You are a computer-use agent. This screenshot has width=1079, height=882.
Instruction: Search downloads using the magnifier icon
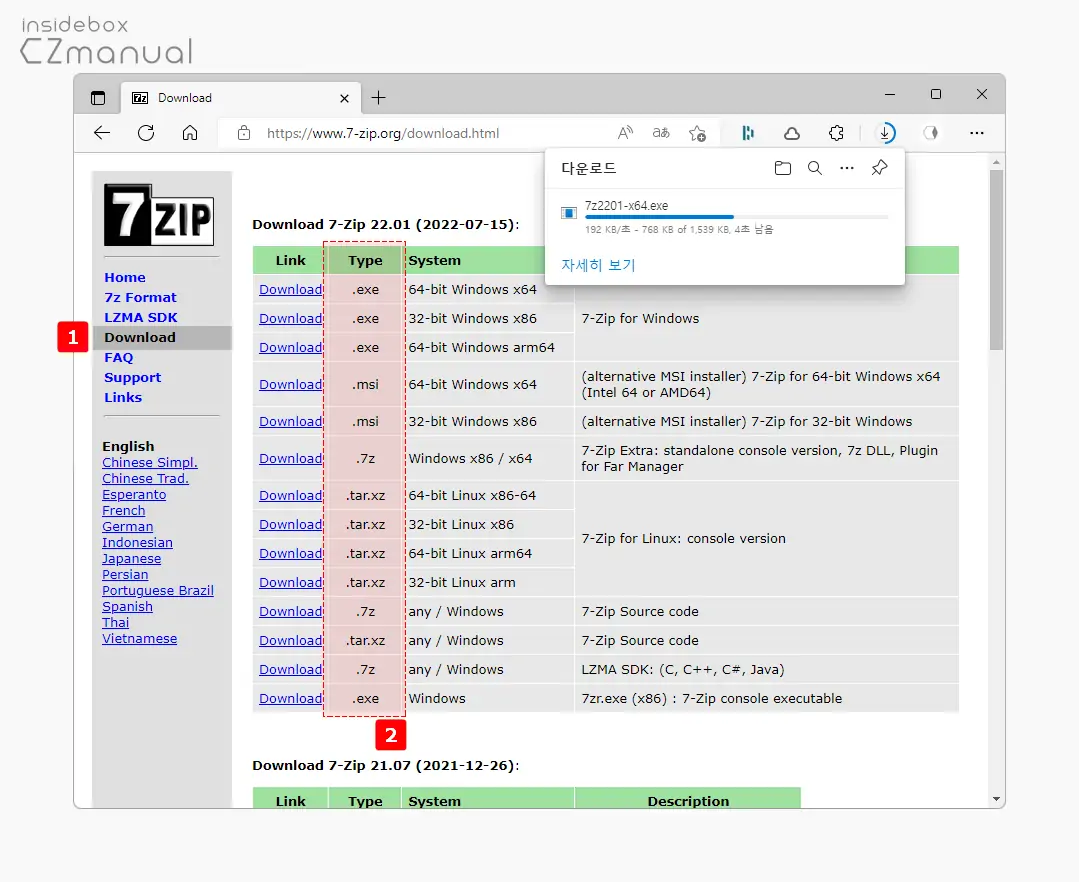(815, 168)
